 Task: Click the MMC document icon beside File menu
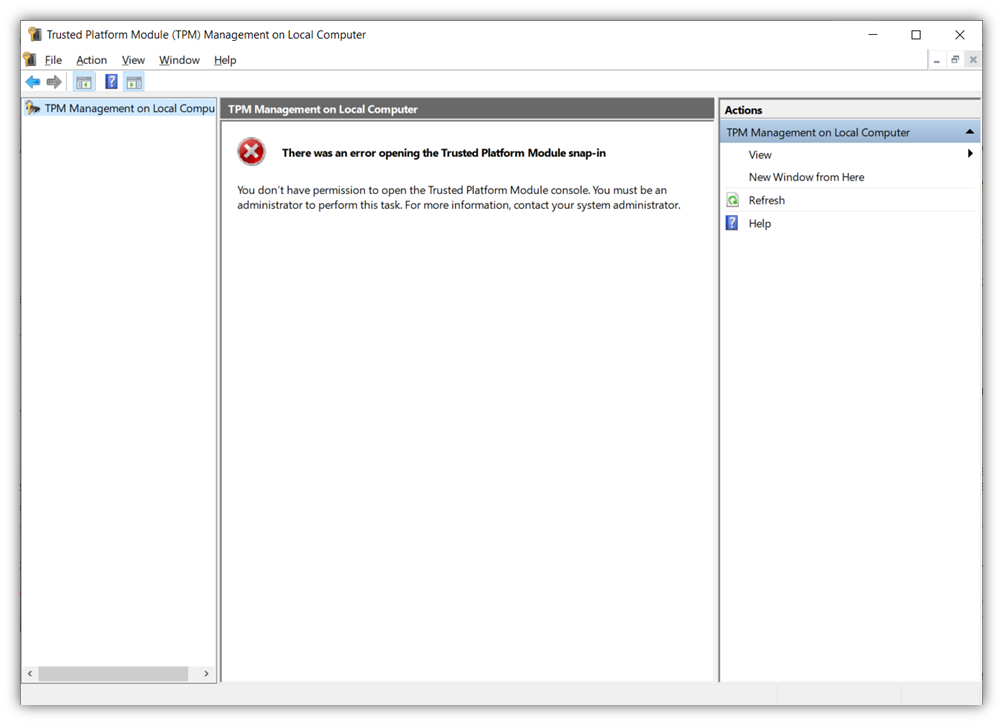(30, 60)
